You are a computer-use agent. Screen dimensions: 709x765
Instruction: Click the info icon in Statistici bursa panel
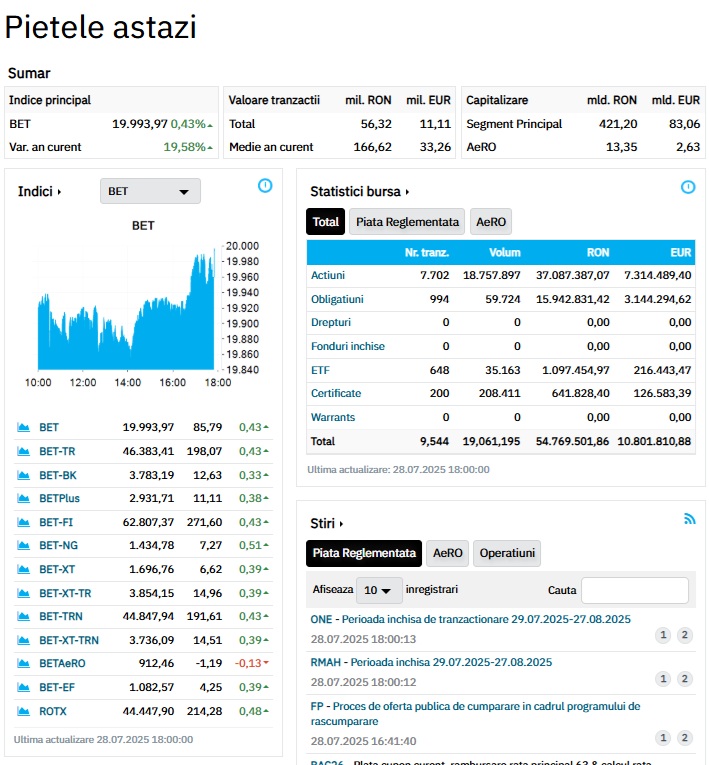688,187
